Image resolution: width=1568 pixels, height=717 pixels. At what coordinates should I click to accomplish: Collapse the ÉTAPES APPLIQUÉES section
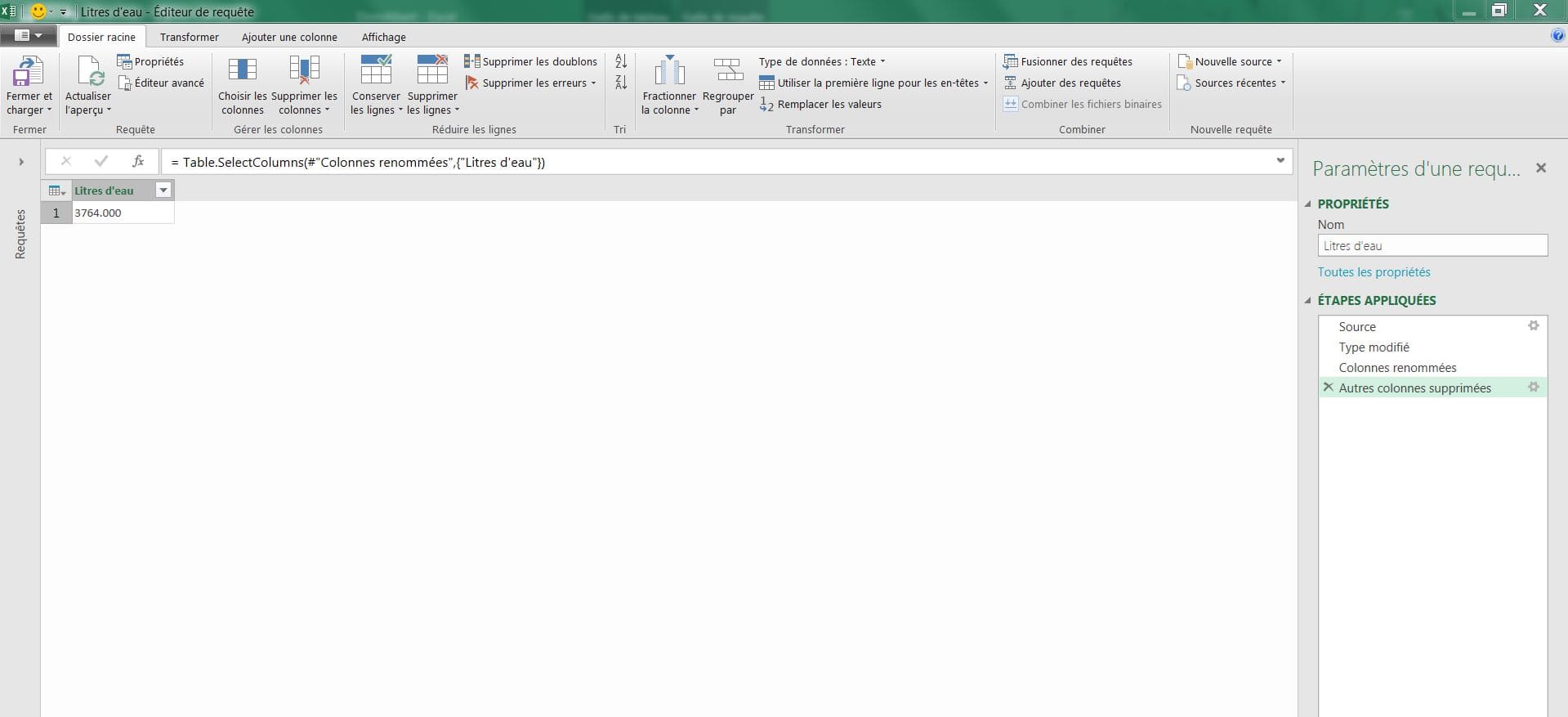(1308, 300)
